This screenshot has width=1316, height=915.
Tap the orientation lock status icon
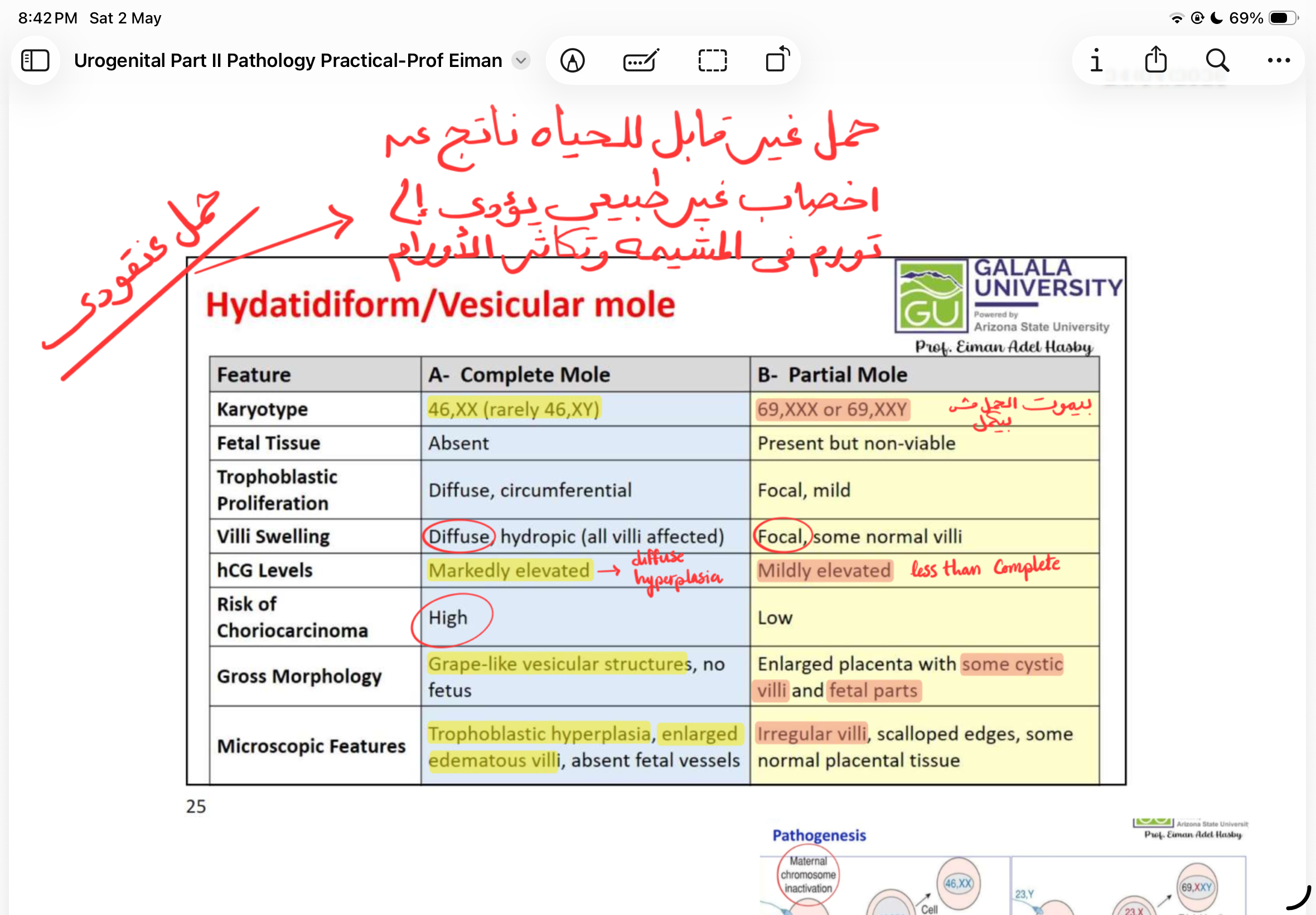click(1197, 18)
